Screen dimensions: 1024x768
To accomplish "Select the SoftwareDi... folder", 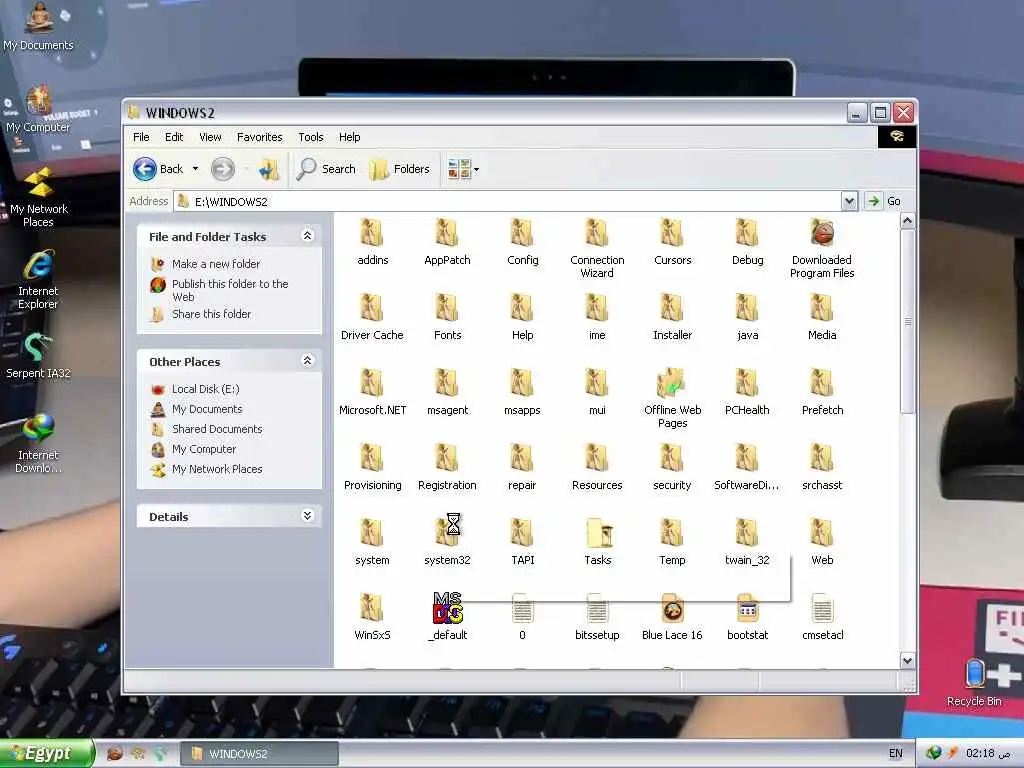I will coord(747,468).
